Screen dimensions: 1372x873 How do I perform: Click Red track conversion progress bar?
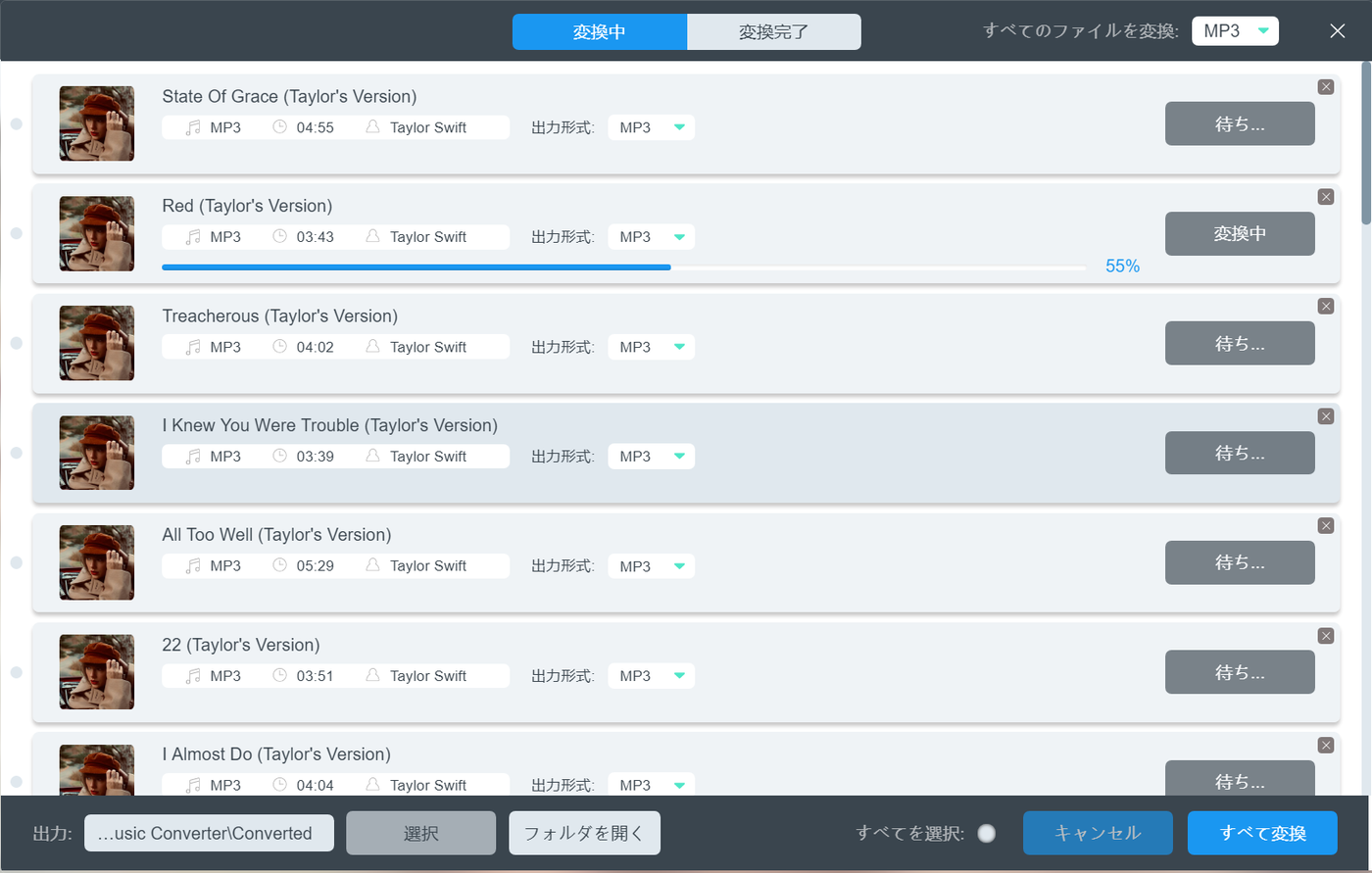pos(624,267)
